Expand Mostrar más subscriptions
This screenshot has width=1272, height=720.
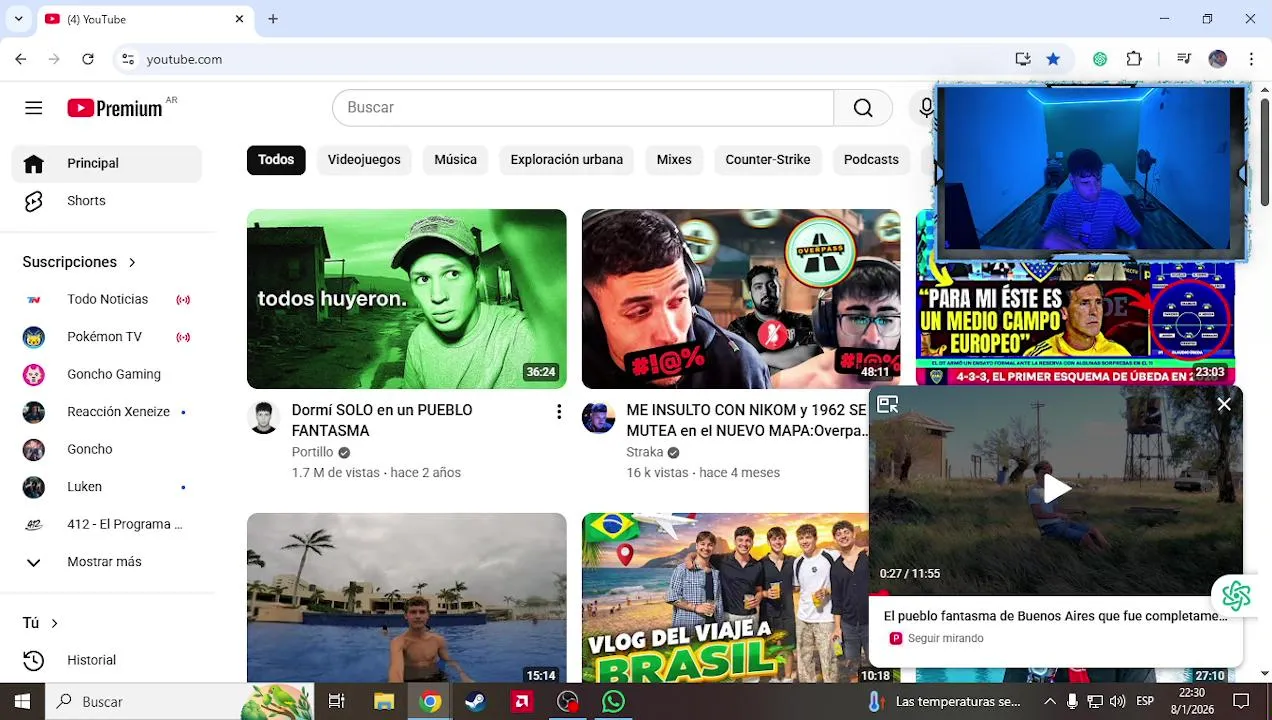pyautogui.click(x=106, y=562)
